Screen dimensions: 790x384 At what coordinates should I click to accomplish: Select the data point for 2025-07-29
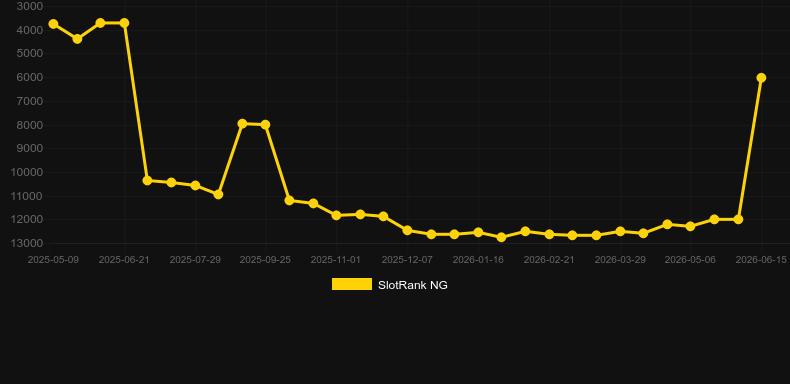[x=195, y=185]
